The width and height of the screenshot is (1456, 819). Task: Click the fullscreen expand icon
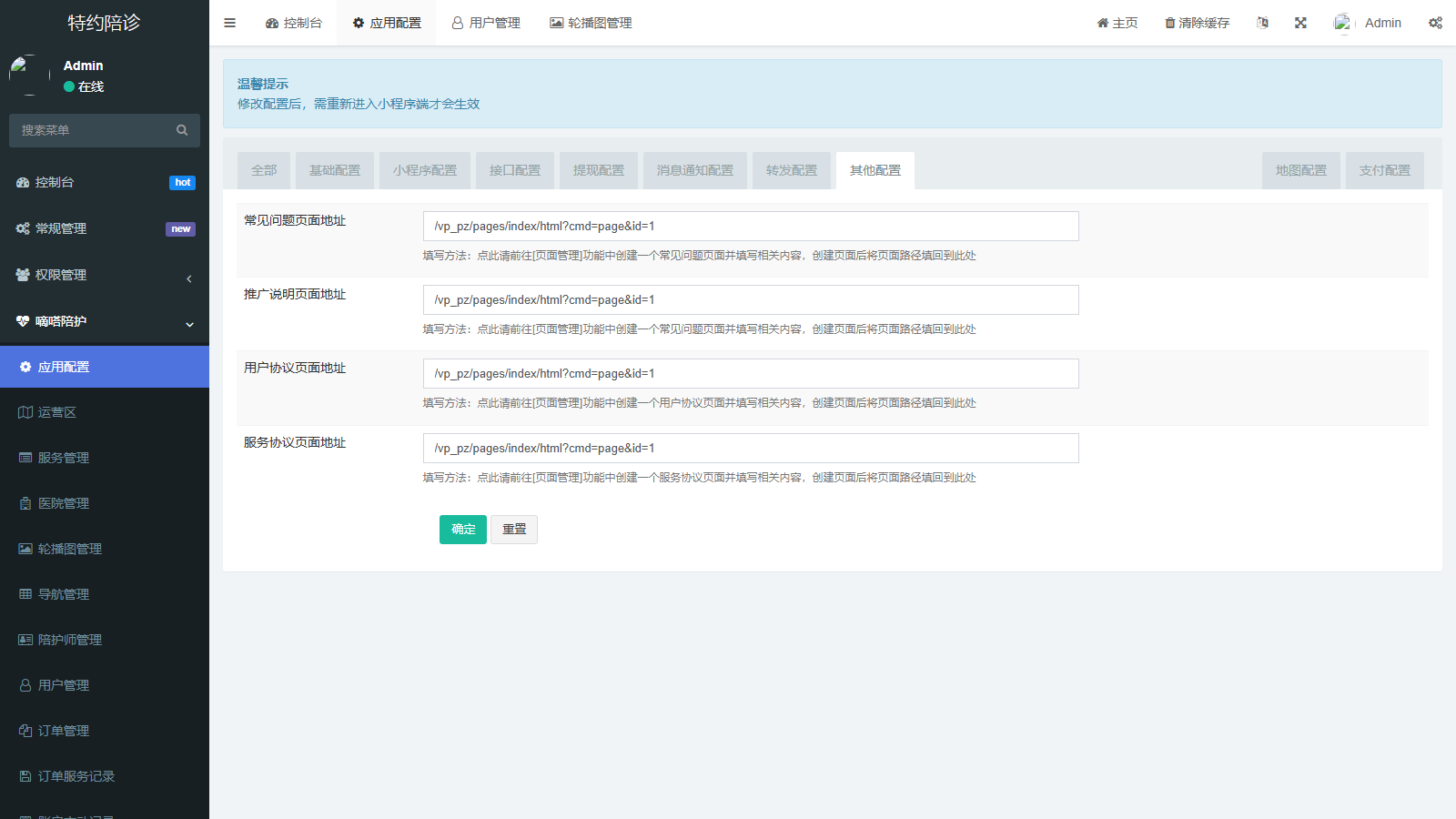click(x=1300, y=23)
